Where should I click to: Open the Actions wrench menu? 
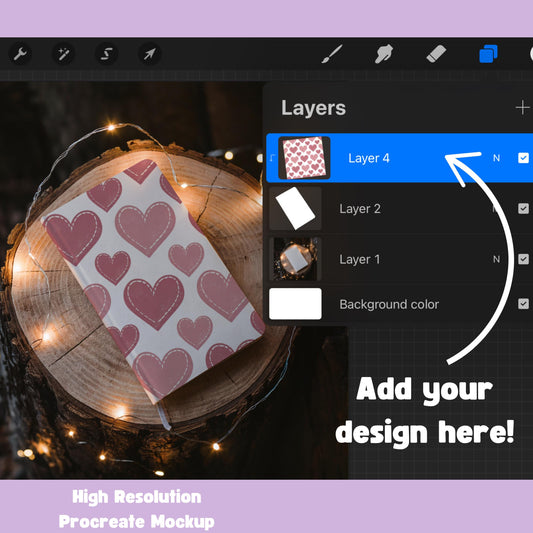pos(20,54)
